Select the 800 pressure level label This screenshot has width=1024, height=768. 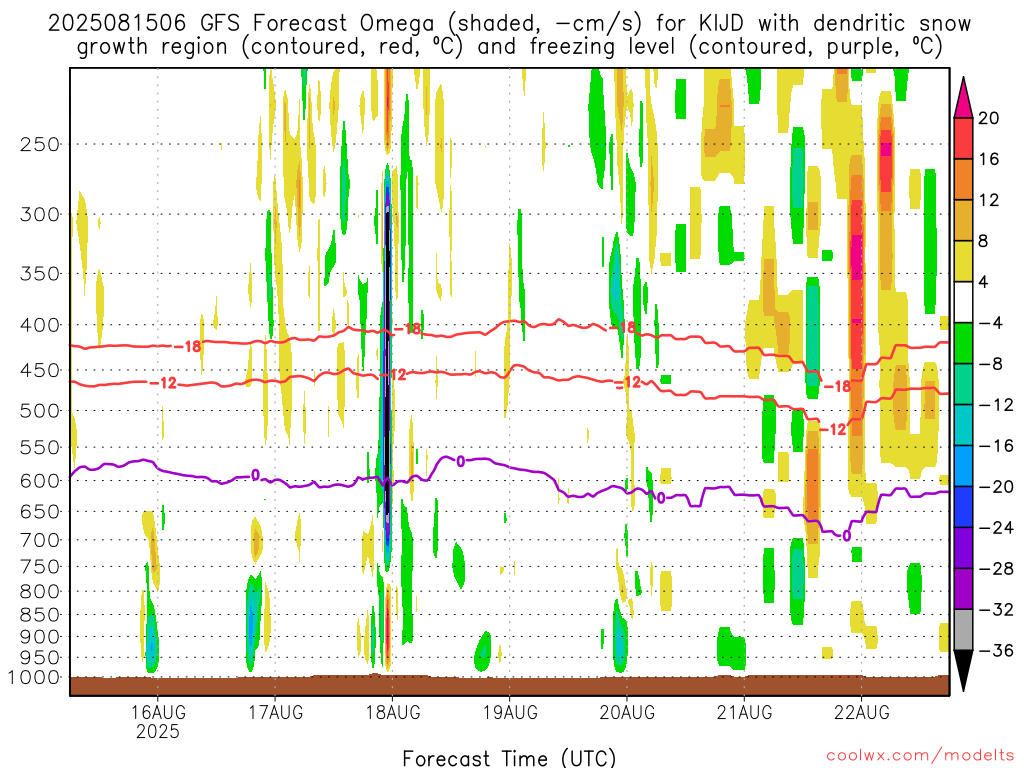click(x=40, y=592)
